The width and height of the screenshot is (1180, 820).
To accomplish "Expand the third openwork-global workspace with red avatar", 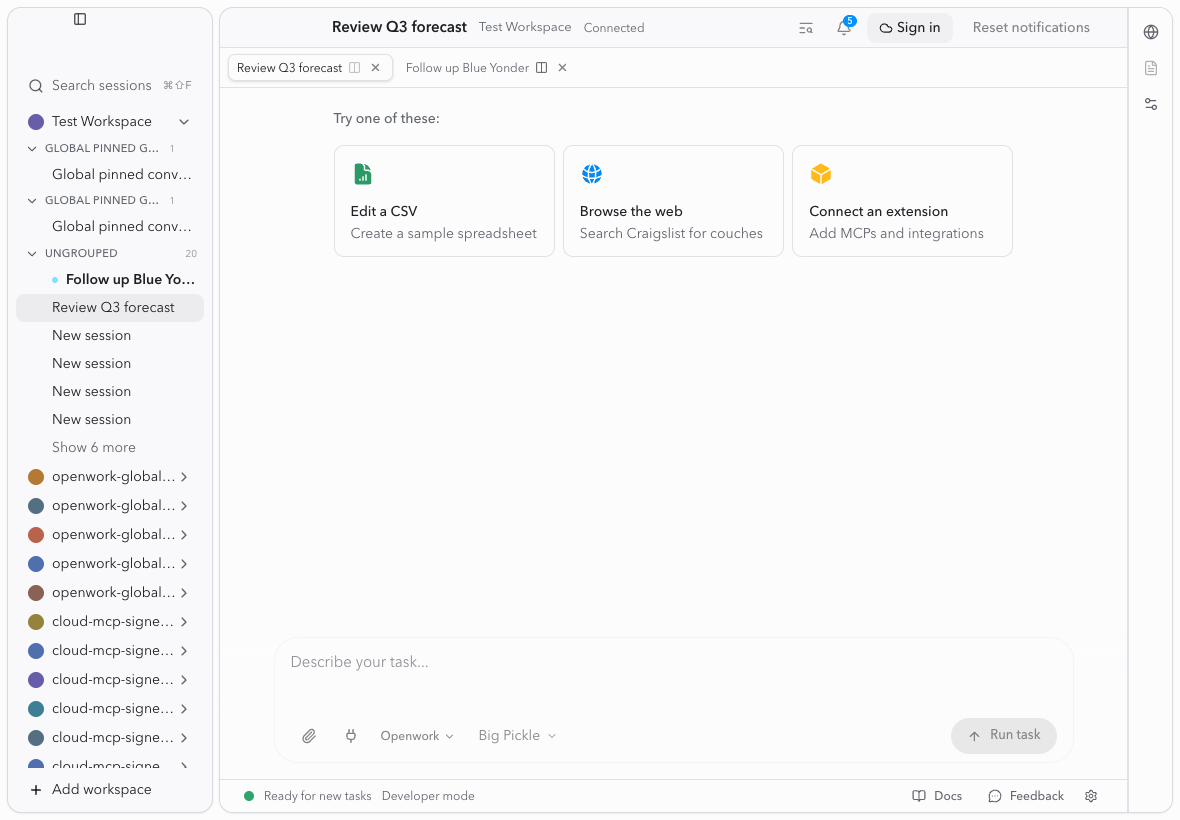I will coord(184,535).
